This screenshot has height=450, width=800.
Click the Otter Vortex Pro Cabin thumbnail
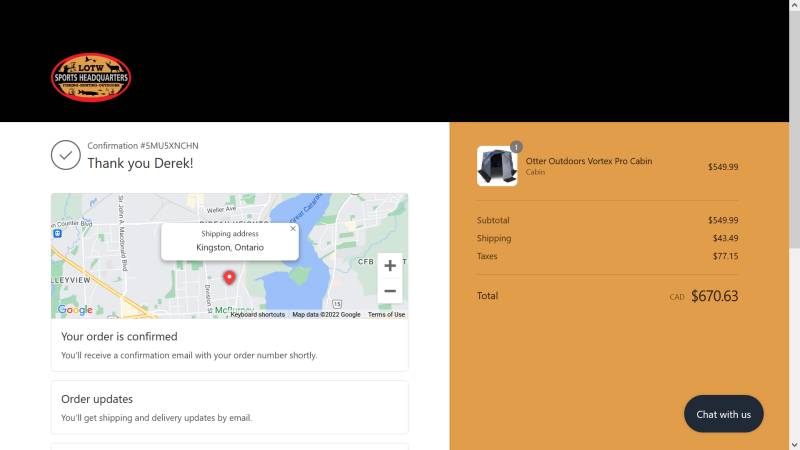click(497, 166)
